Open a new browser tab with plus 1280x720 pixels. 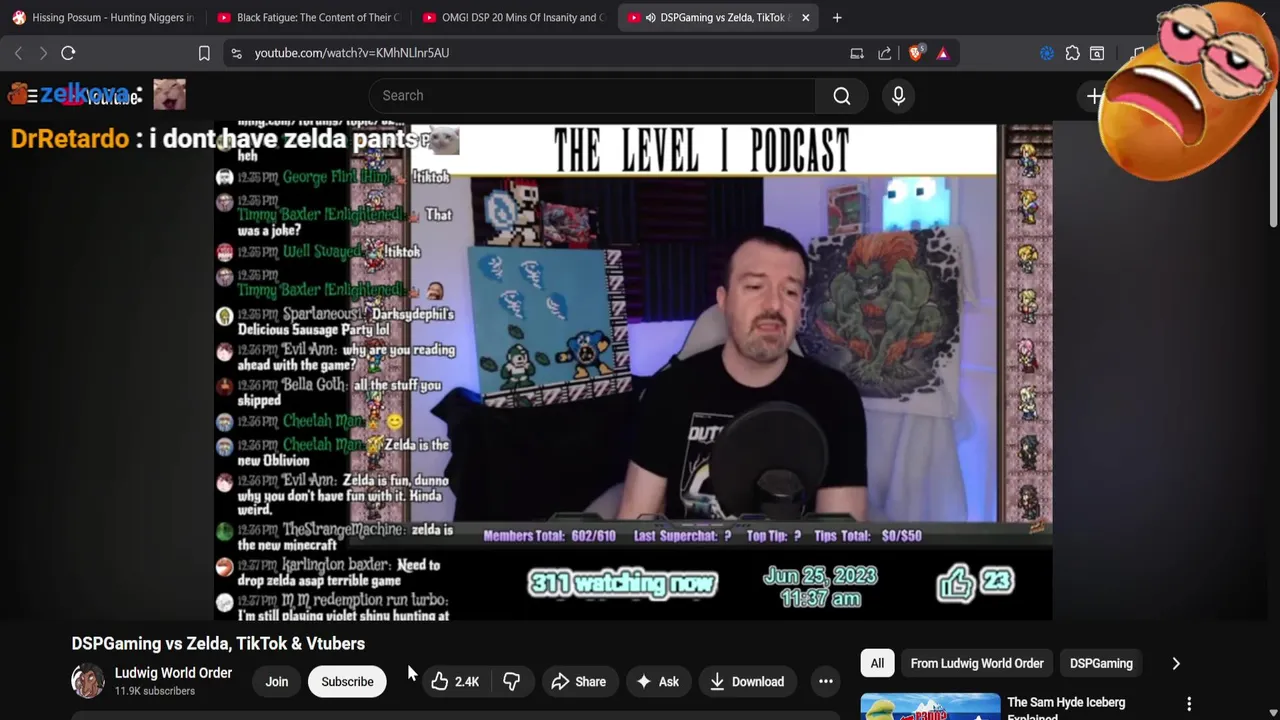(837, 17)
